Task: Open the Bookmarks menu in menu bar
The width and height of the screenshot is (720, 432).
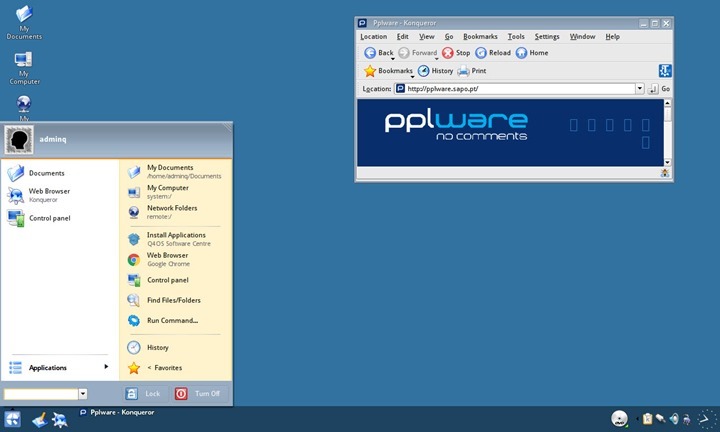Action: point(480,37)
